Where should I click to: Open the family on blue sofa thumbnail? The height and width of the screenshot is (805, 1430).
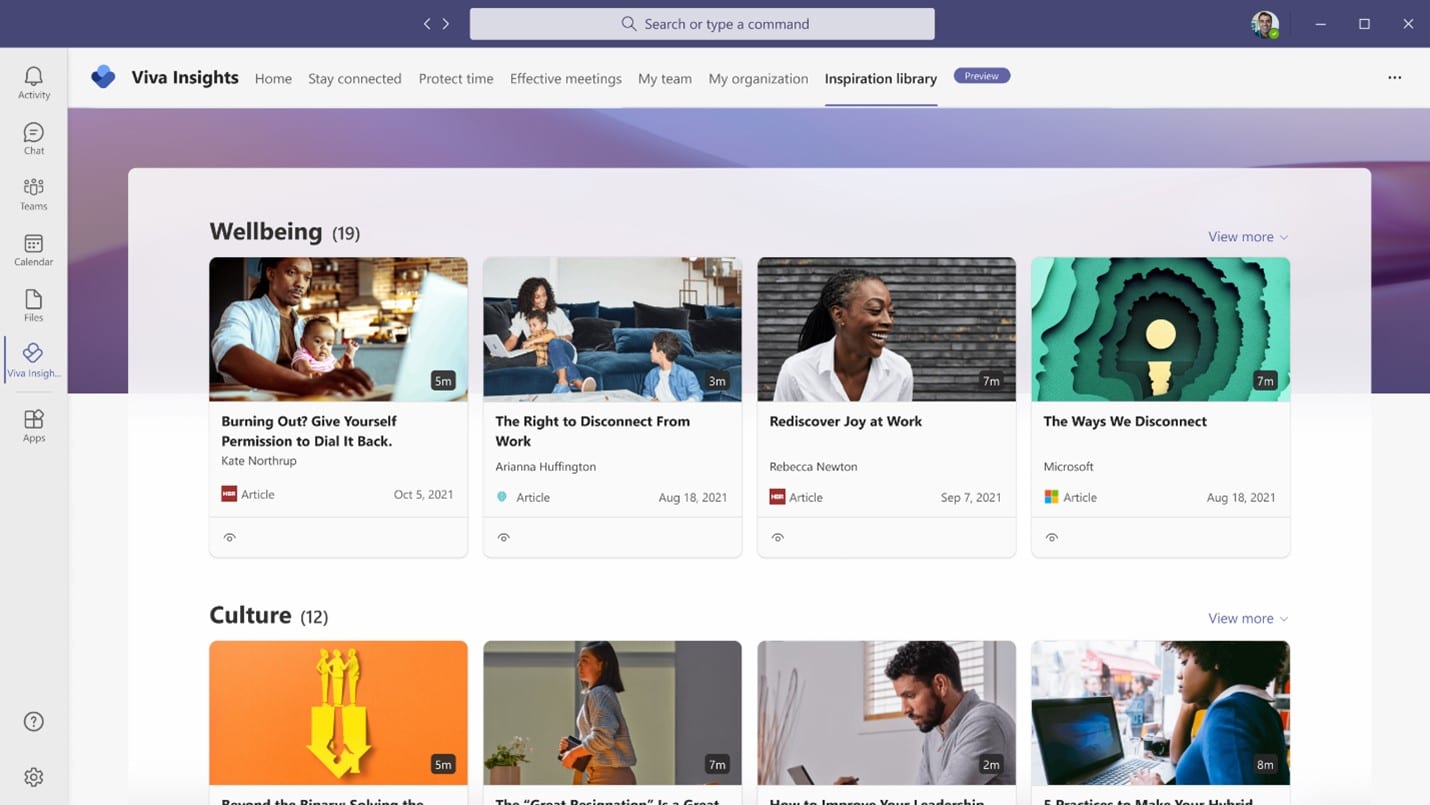point(612,329)
